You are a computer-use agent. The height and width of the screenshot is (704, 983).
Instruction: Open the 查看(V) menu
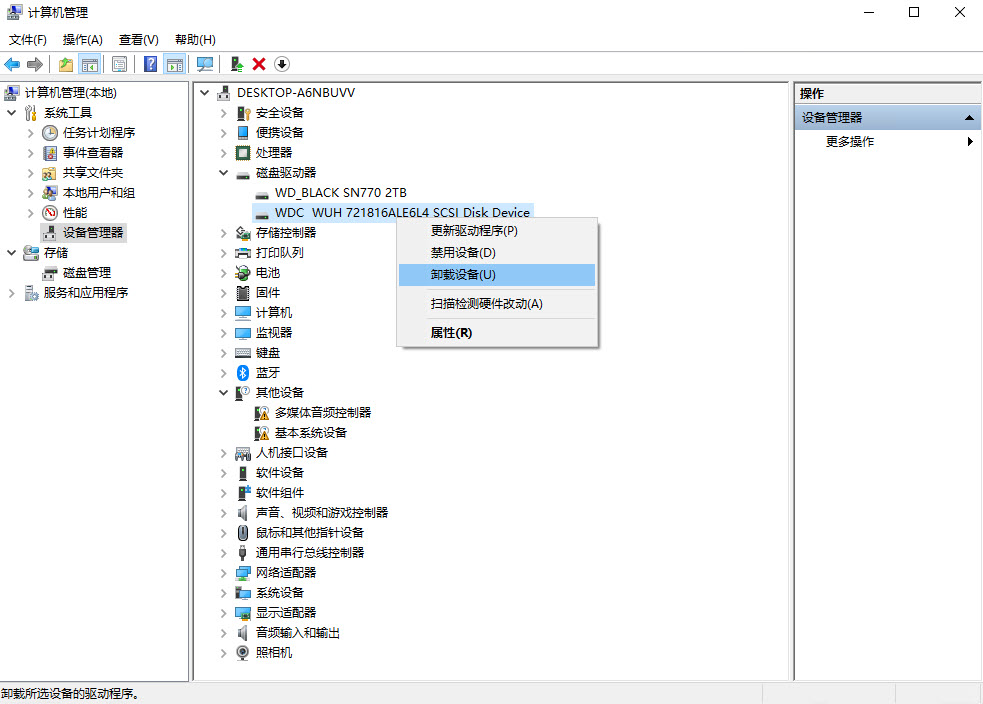point(139,39)
